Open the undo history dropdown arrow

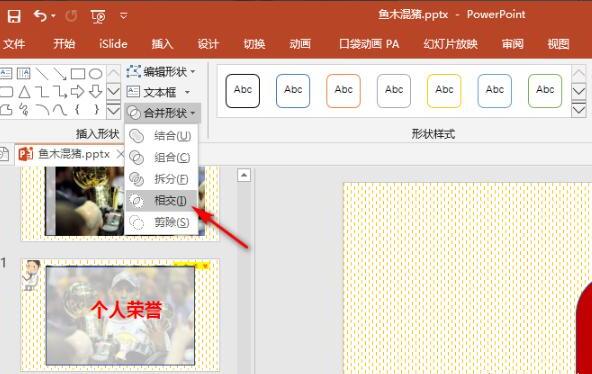53,16
